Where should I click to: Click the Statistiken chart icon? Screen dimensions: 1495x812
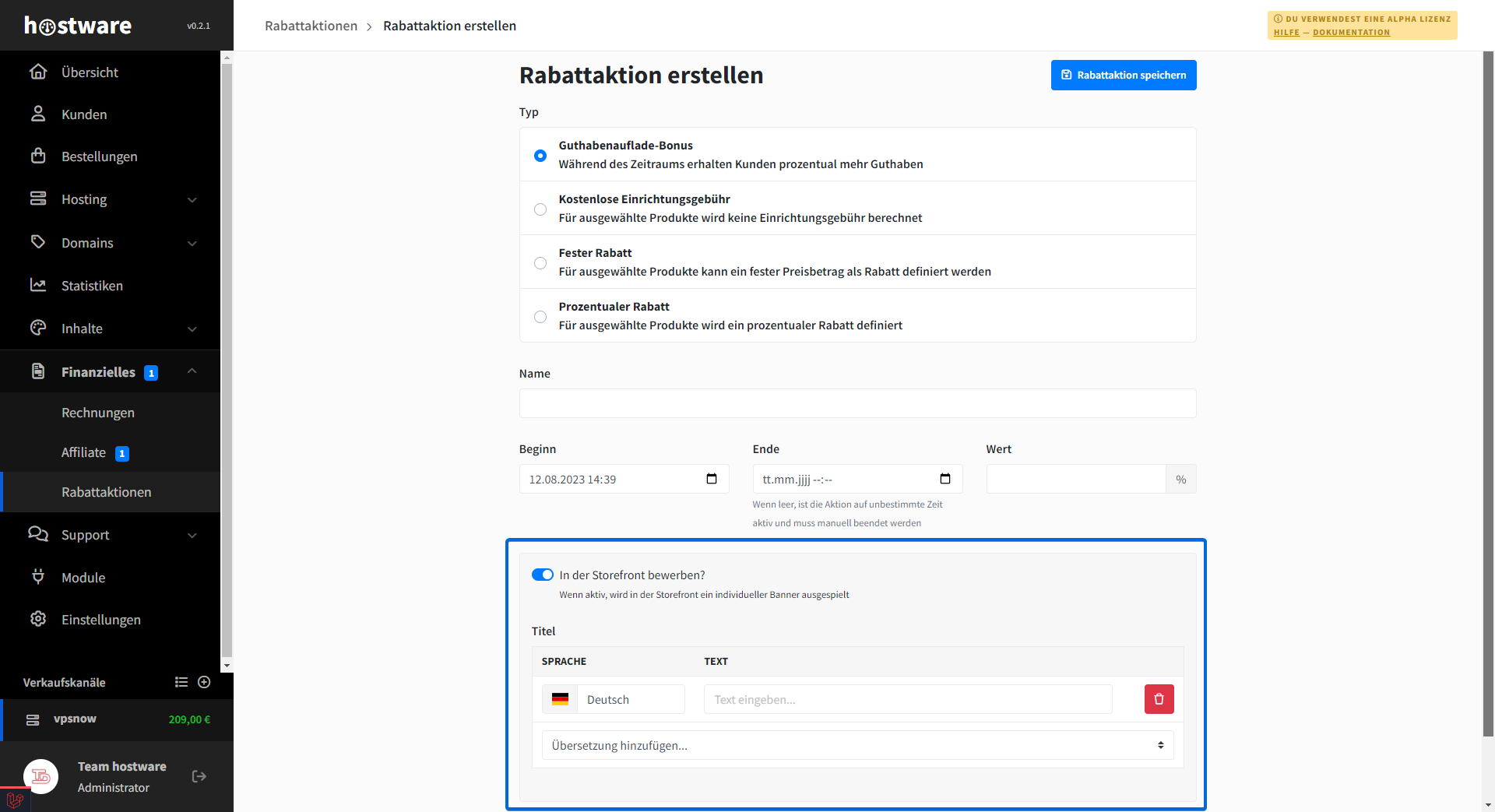(38, 285)
